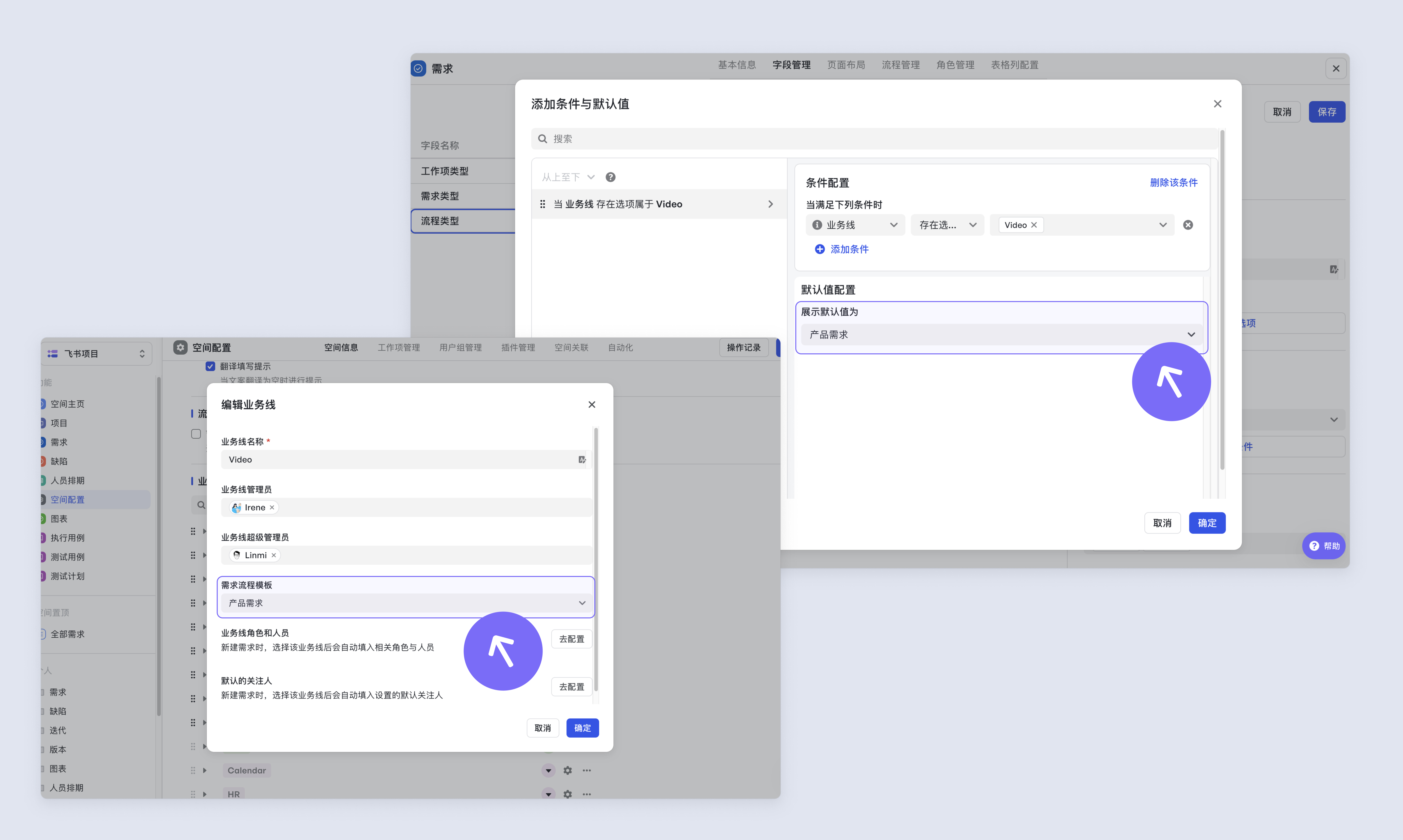Click 确定 in the 编辑业务线 dialog
Image resolution: width=1403 pixels, height=840 pixels.
coord(583,728)
